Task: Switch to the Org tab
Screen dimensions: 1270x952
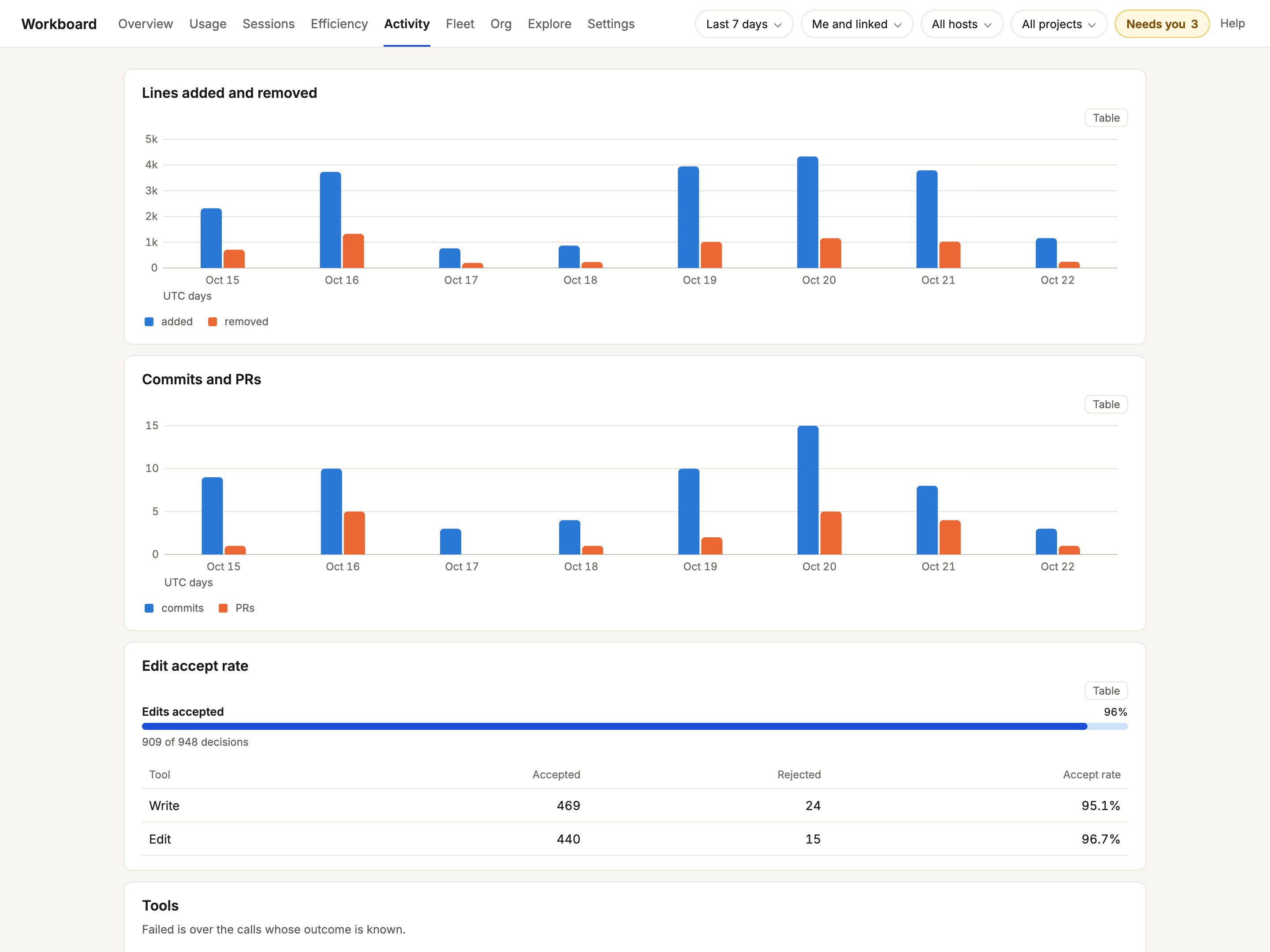Action: 501,23
